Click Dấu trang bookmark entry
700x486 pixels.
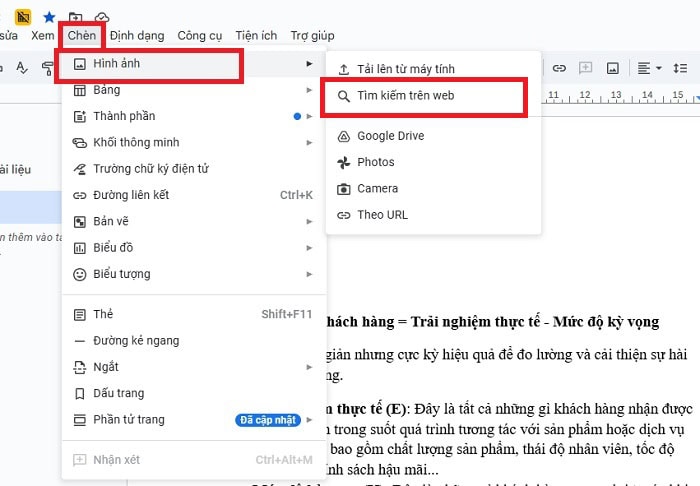pyautogui.click(x=118, y=393)
